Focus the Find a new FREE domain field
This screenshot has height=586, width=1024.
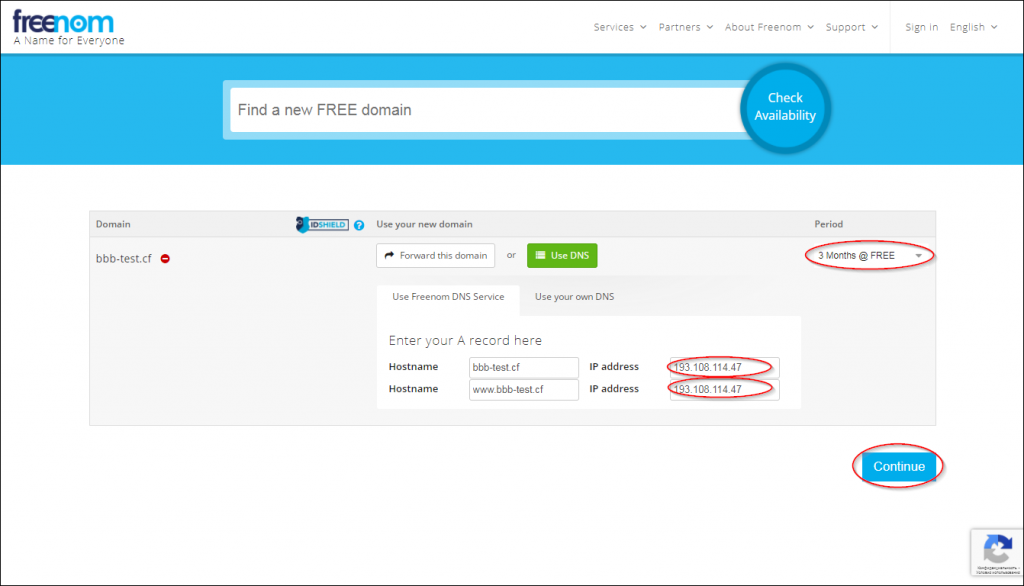click(487, 110)
